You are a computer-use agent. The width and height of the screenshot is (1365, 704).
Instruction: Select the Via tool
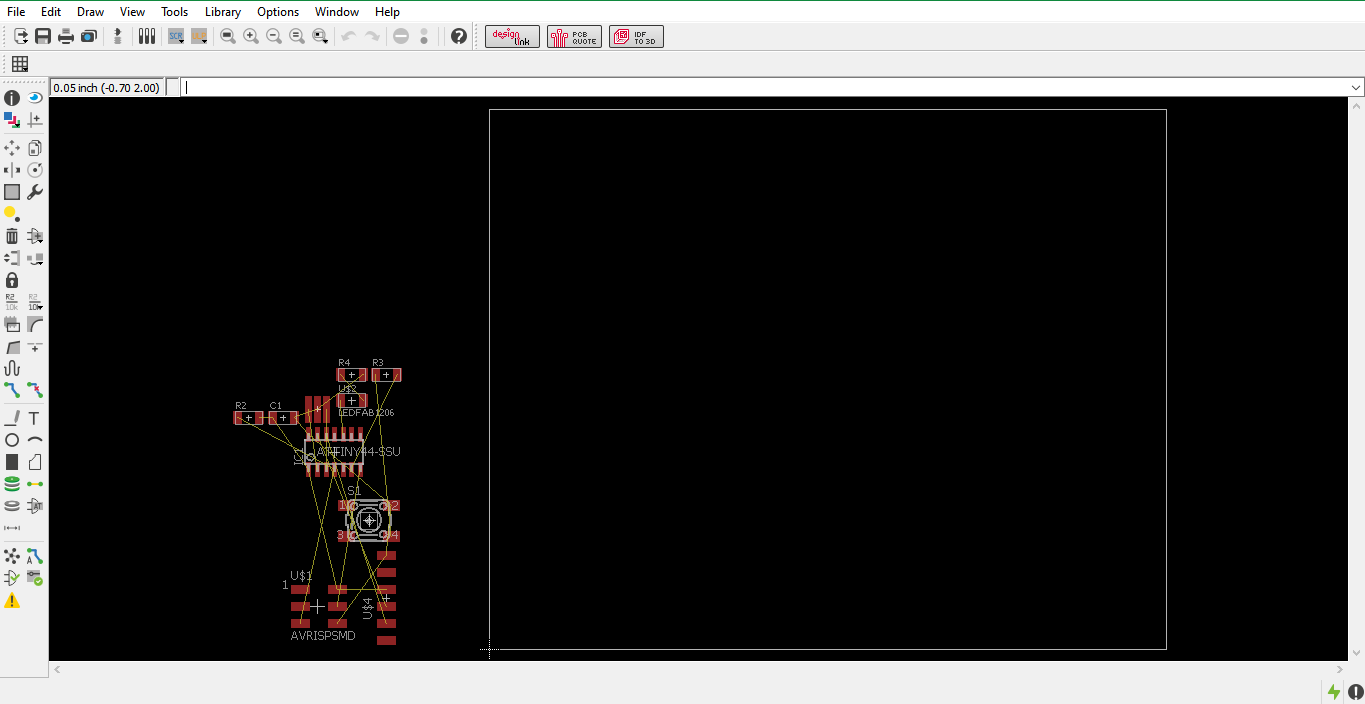coord(12,484)
